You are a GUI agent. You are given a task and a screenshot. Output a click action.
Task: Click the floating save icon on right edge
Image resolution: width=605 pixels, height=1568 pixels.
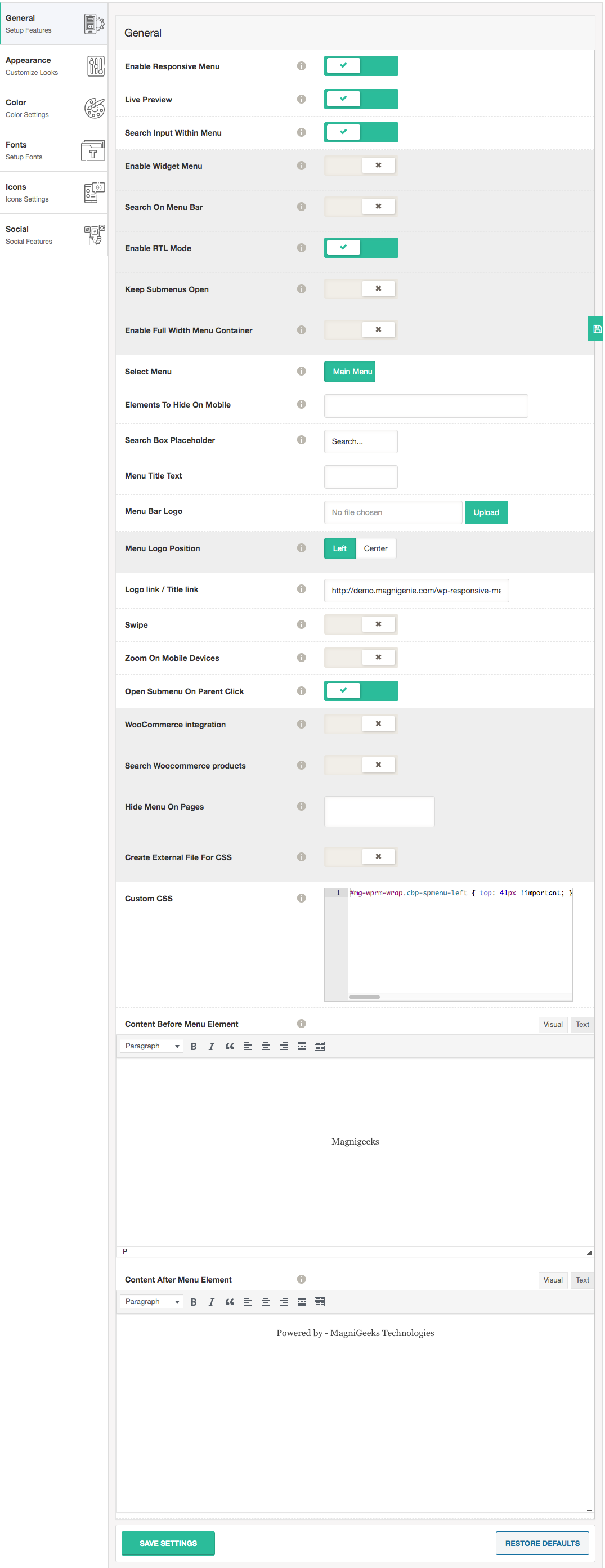[597, 329]
